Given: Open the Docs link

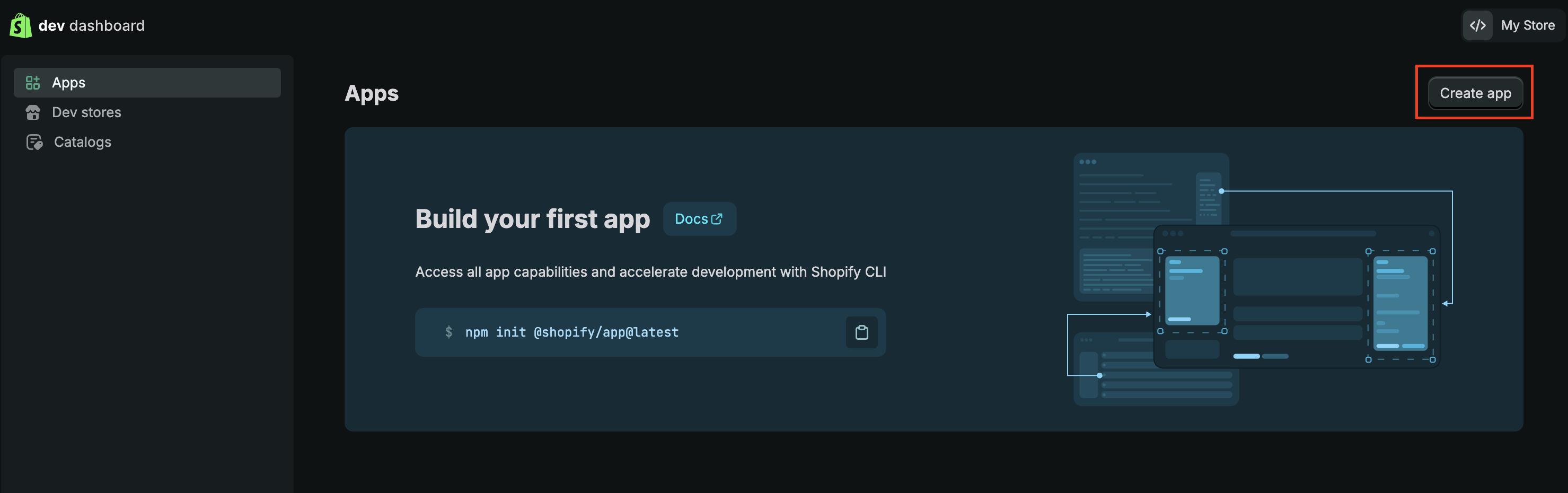Looking at the screenshot, I should (691, 219).
